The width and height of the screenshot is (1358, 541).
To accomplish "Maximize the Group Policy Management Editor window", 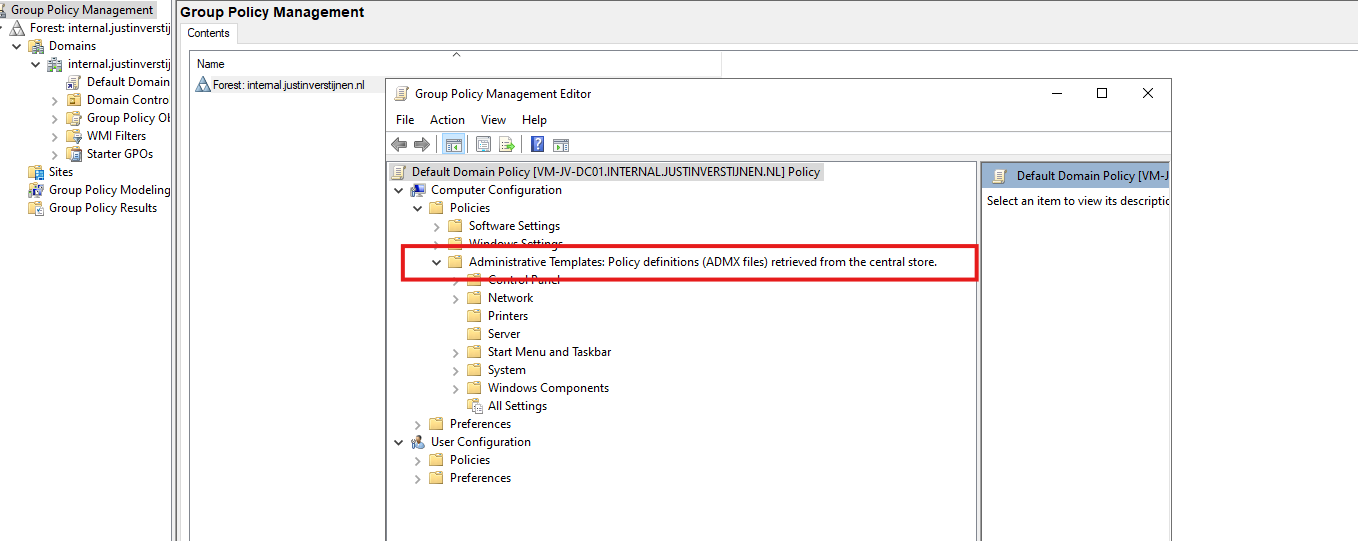I will coord(1102,93).
